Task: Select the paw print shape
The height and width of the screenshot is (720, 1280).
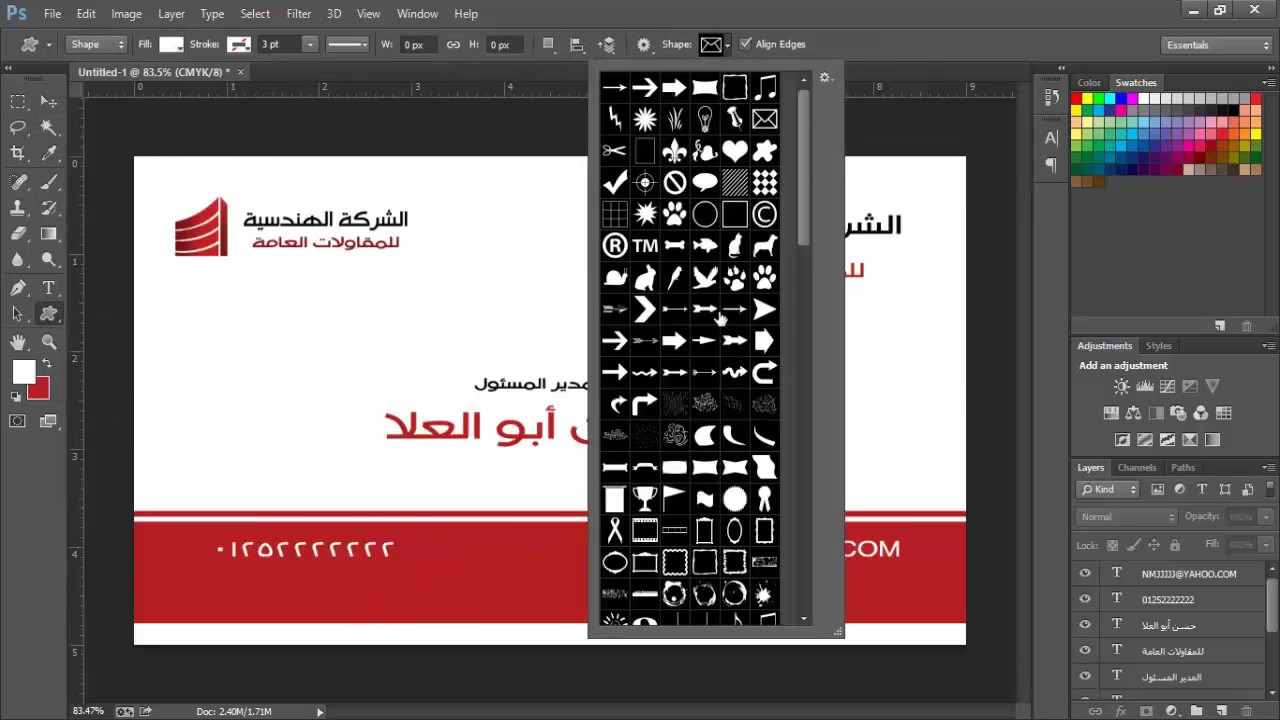Action: pos(675,214)
